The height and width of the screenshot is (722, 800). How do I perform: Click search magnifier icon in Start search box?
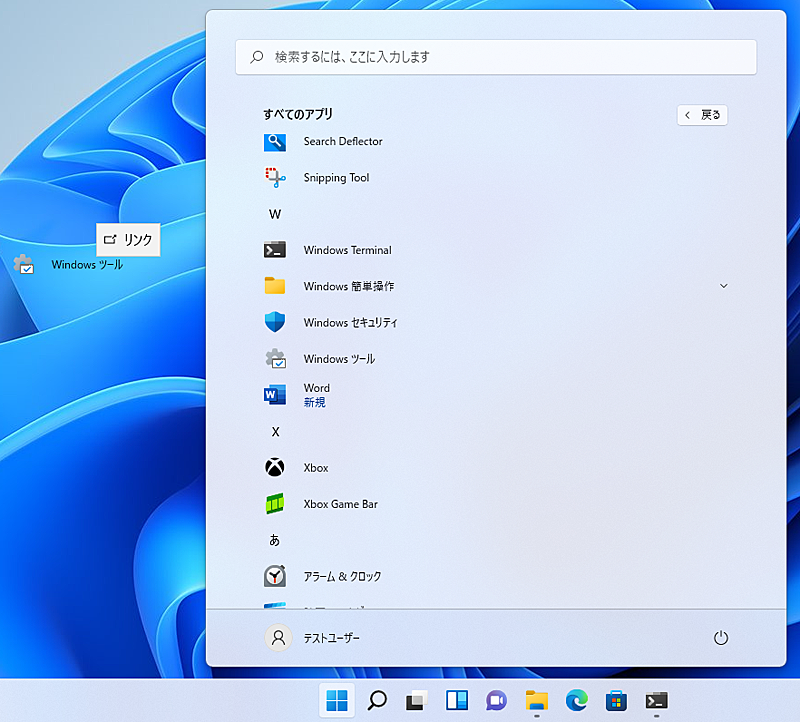tap(257, 57)
